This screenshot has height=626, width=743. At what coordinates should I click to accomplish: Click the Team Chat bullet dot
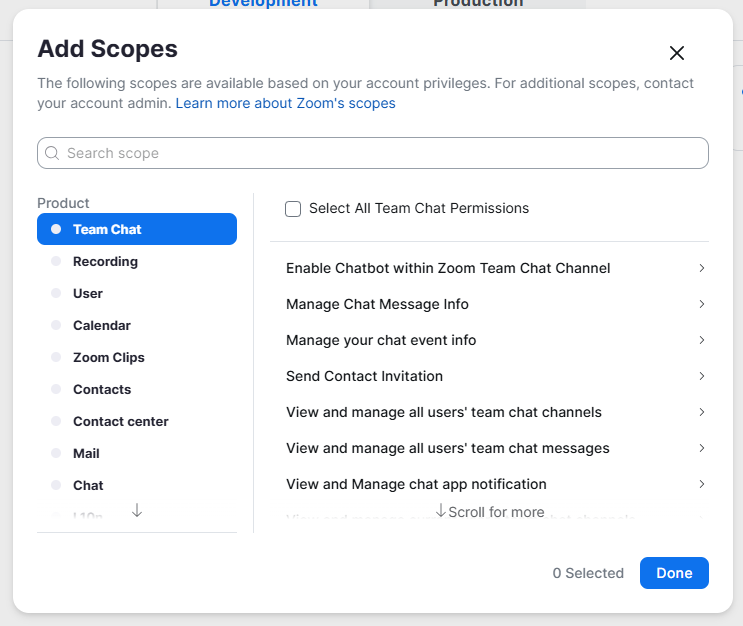pyautogui.click(x=56, y=229)
